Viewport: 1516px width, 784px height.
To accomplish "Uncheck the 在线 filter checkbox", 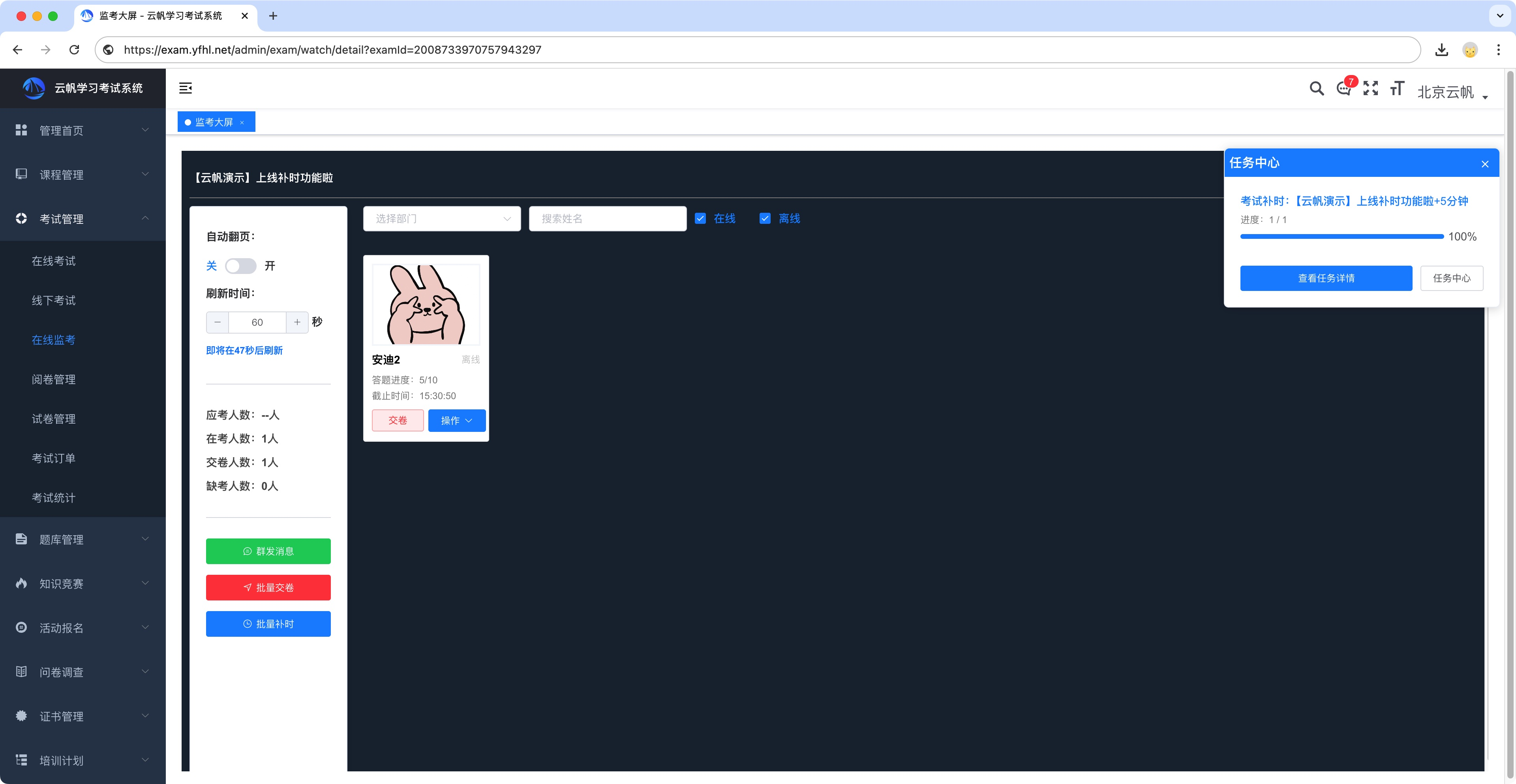I will [x=700, y=219].
